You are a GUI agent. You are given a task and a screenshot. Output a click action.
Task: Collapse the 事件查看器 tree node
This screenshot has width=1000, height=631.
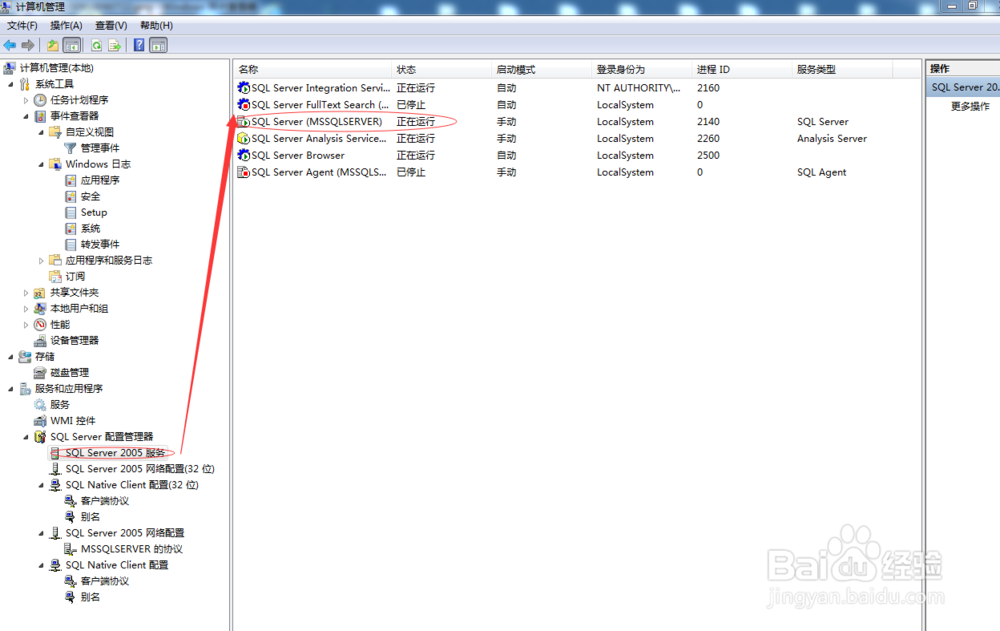coord(26,116)
